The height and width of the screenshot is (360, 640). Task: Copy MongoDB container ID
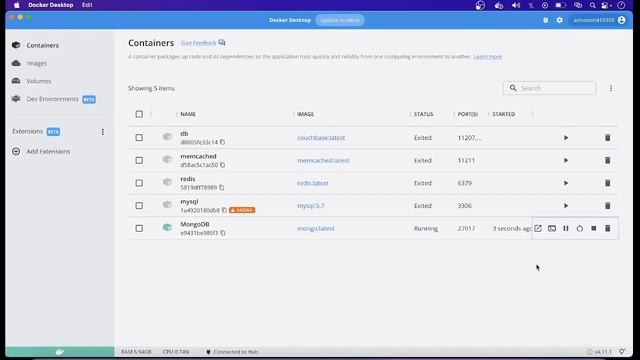(x=223, y=233)
